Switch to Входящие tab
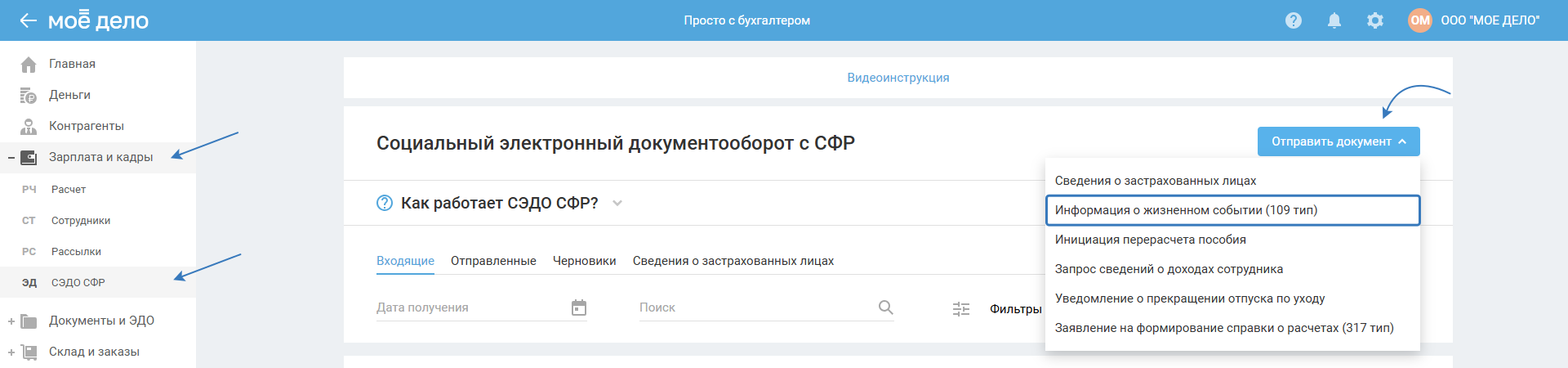Viewport: 1568px width, 368px height. click(405, 261)
